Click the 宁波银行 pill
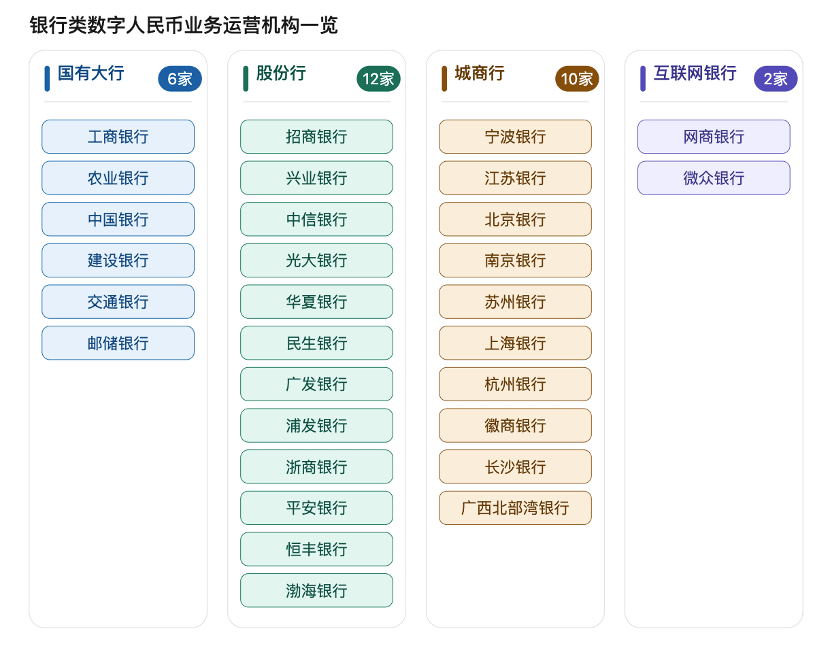The image size is (830, 648). pyautogui.click(x=515, y=137)
